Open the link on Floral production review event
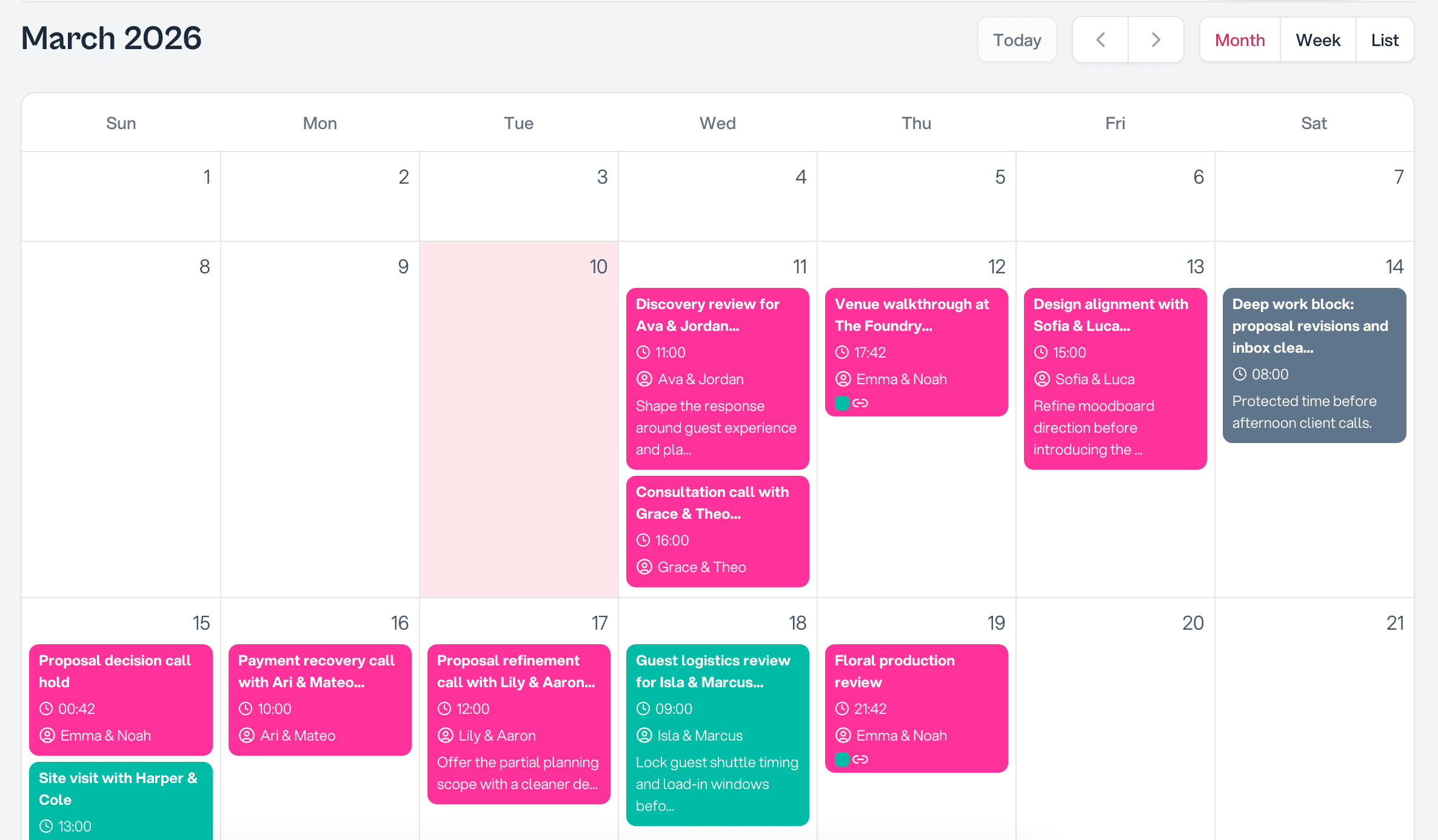Image resolution: width=1438 pixels, height=840 pixels. (x=860, y=759)
